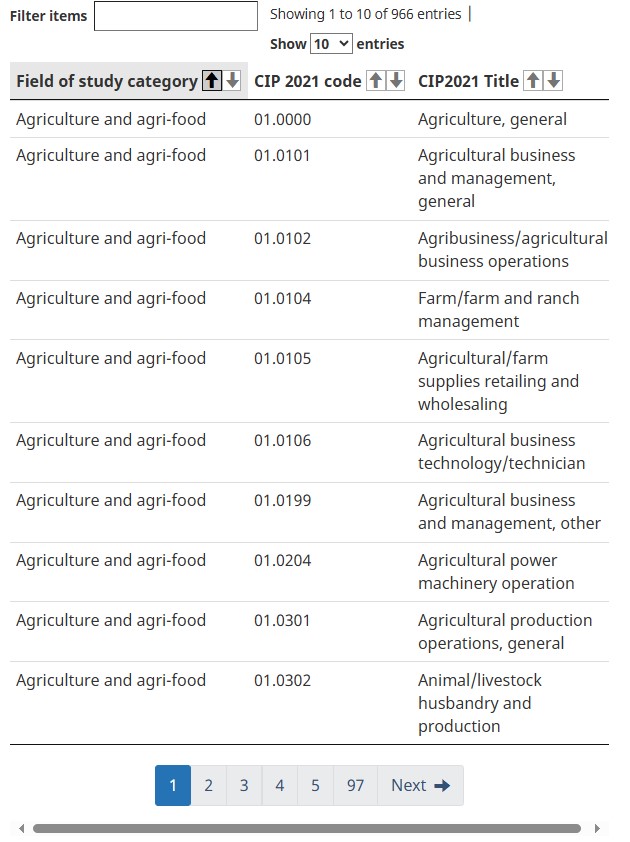Viewport: 630px width, 842px height.
Task: Click the row with code 01.0104
Action: (x=309, y=310)
